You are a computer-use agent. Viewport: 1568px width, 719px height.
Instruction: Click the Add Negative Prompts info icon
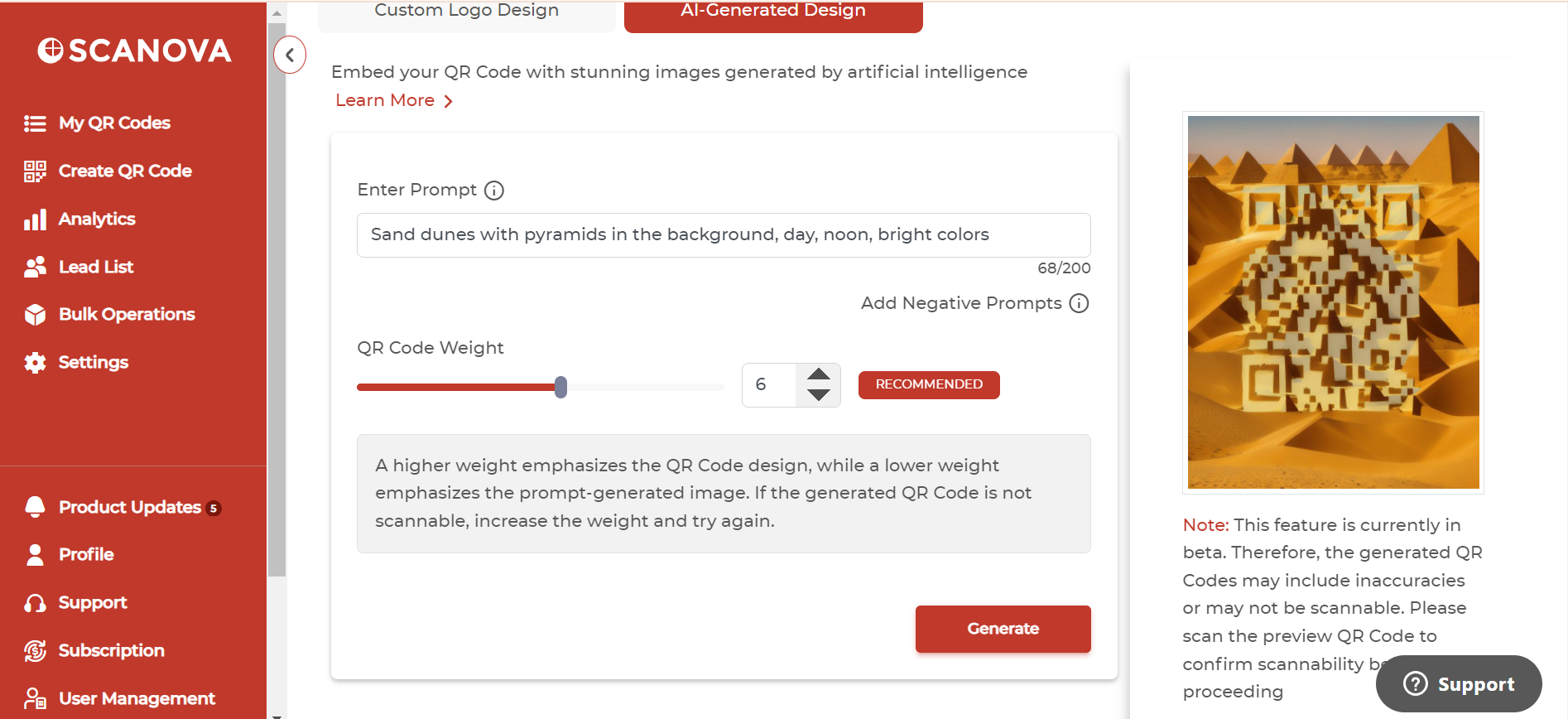coord(1079,303)
